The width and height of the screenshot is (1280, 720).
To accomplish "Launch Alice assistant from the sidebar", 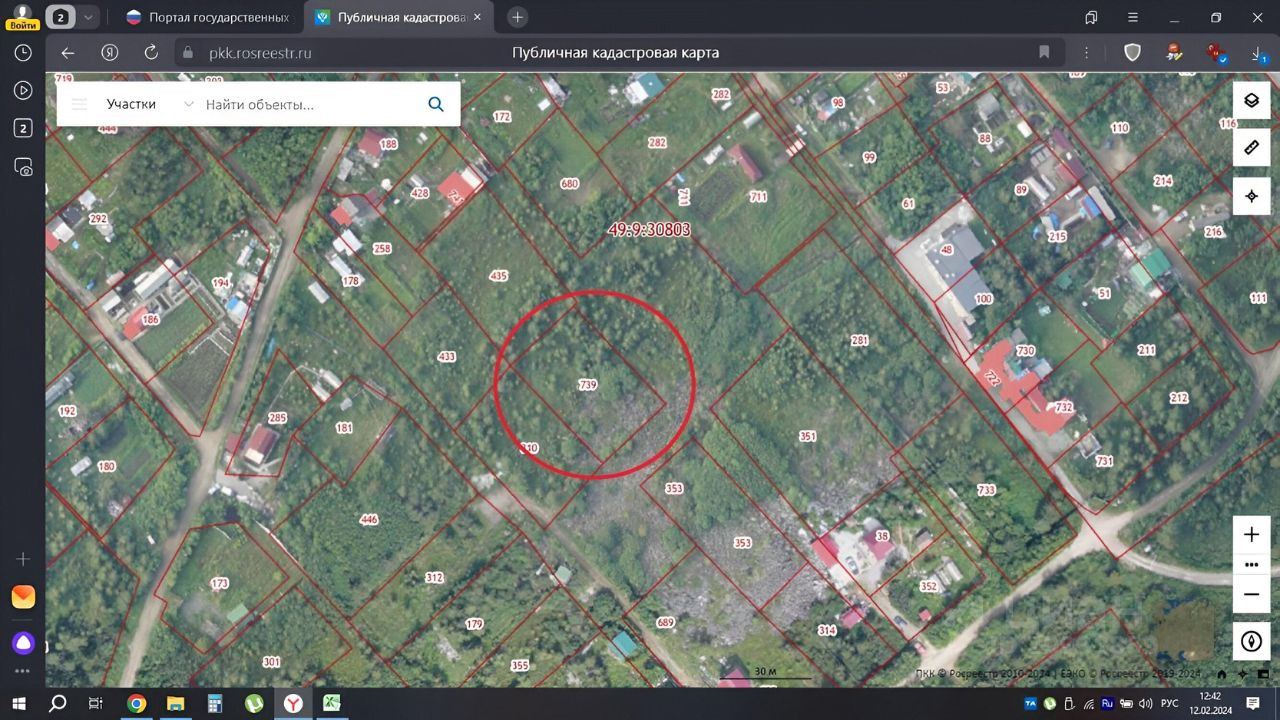I will click(x=23, y=643).
